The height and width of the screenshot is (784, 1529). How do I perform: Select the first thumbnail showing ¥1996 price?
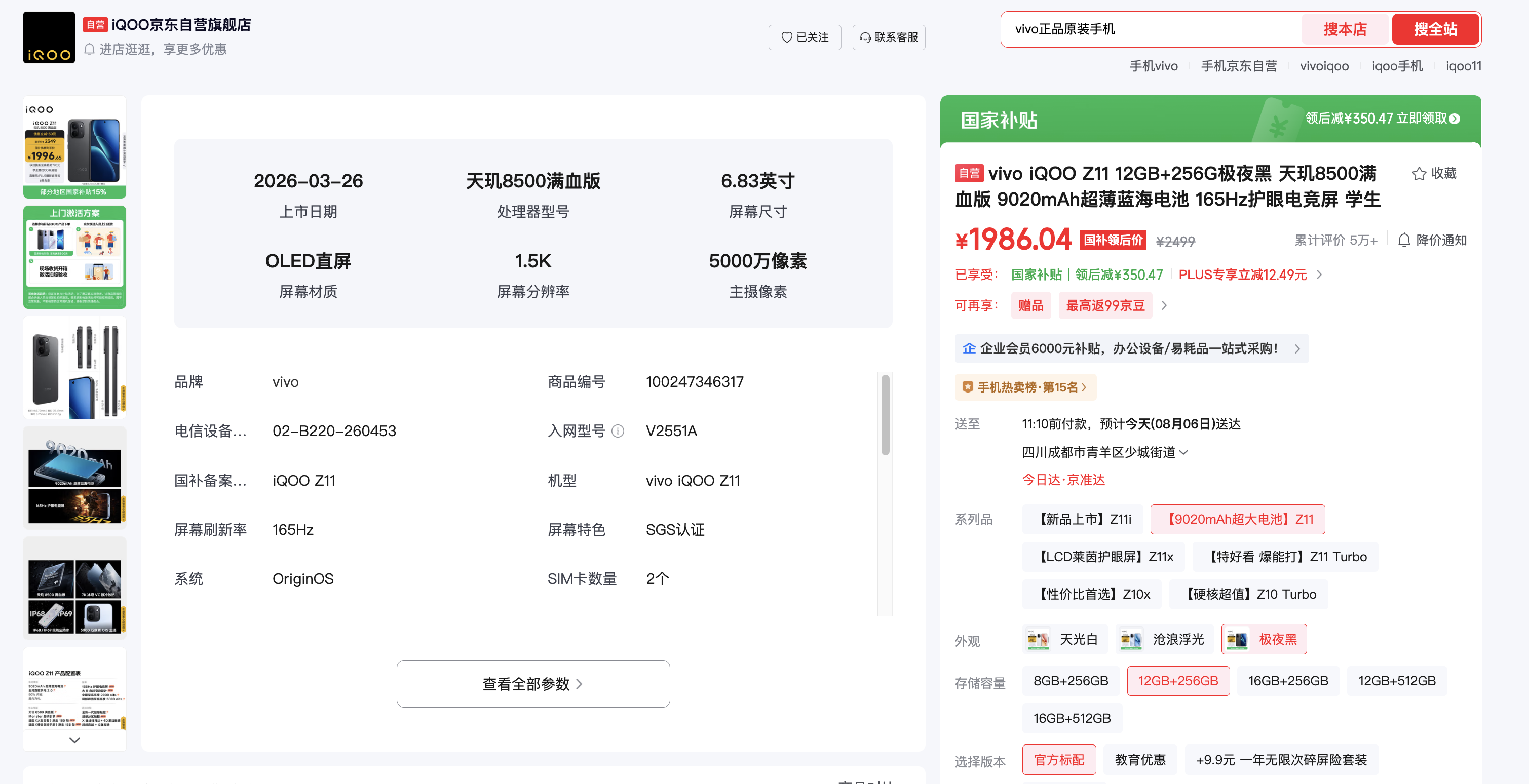[x=75, y=146]
